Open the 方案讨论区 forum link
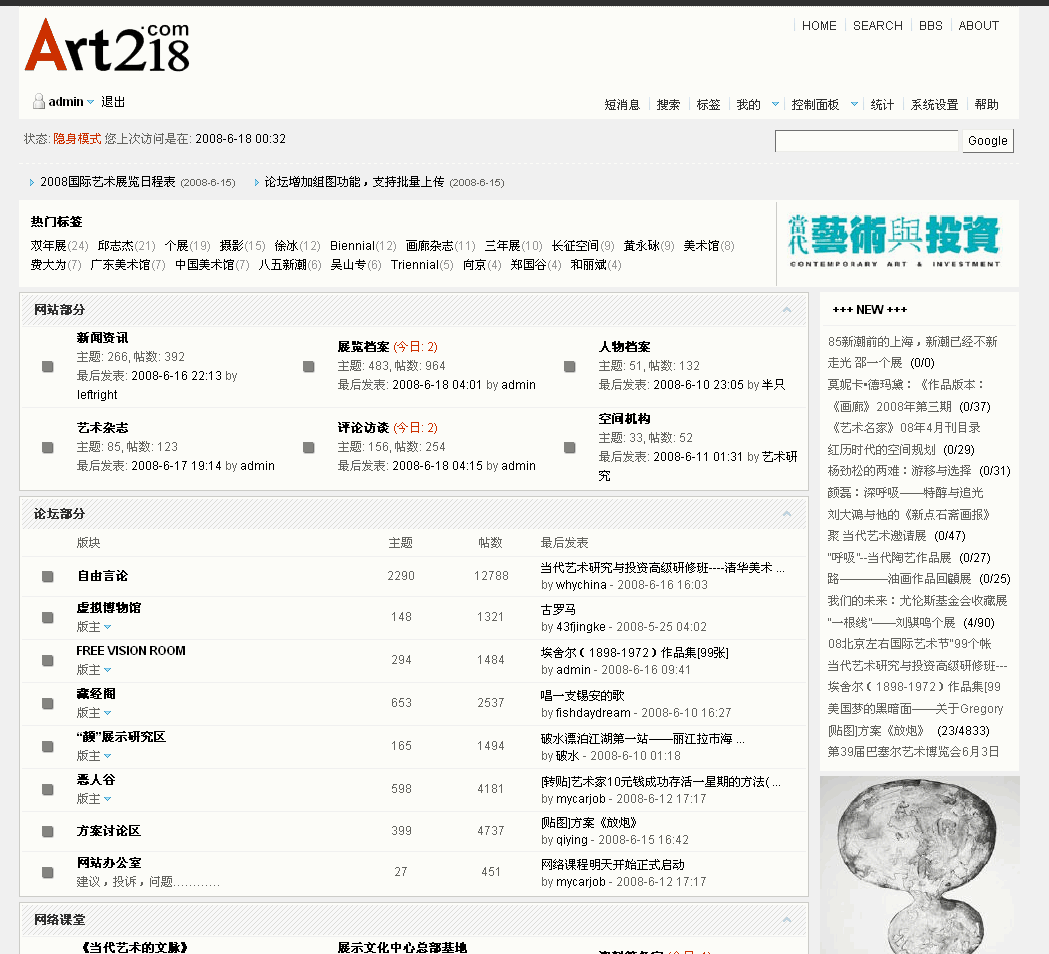The width and height of the screenshot is (1049, 954). (108, 831)
